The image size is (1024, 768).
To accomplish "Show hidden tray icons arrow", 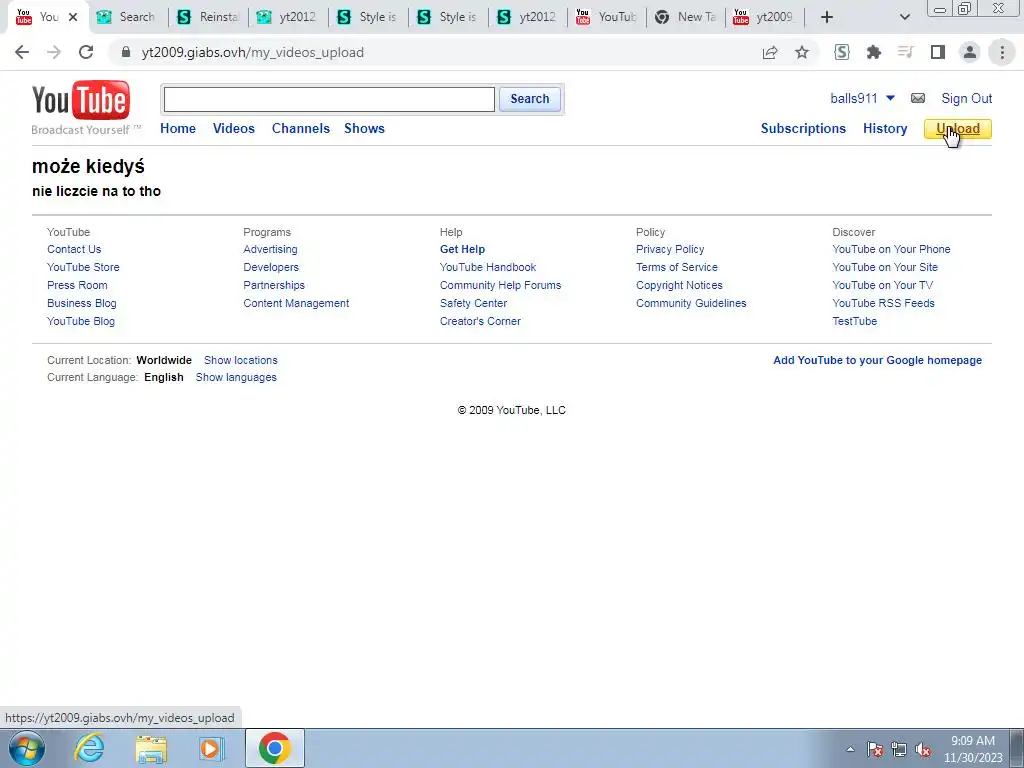I will pyautogui.click(x=850, y=749).
